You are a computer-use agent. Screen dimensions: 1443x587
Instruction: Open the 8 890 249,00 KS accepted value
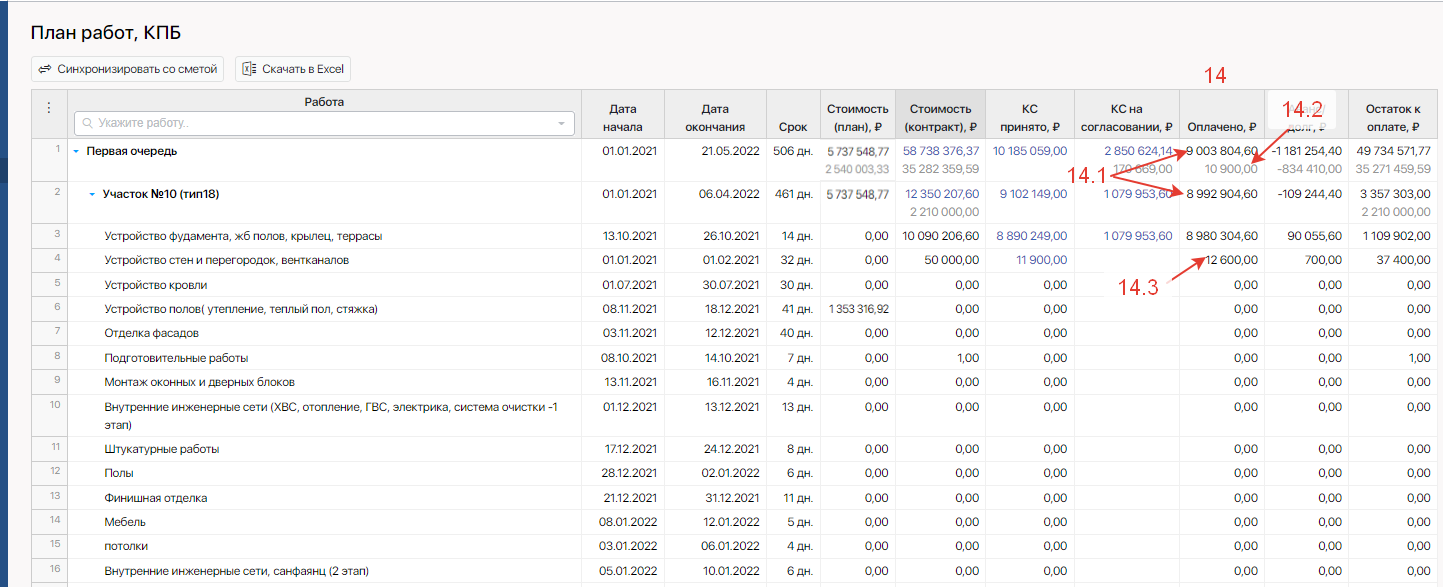(x=1031, y=236)
